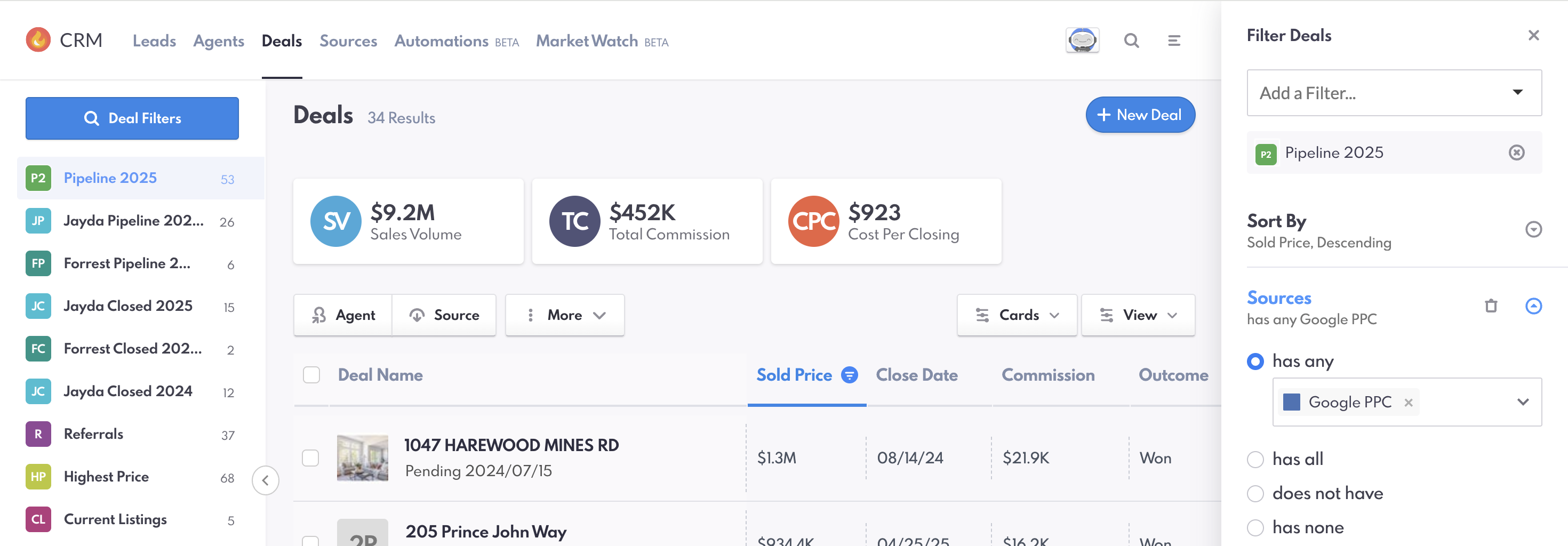The image size is (1568, 546).
Task: Open the Add a Filter dropdown
Action: click(1393, 93)
